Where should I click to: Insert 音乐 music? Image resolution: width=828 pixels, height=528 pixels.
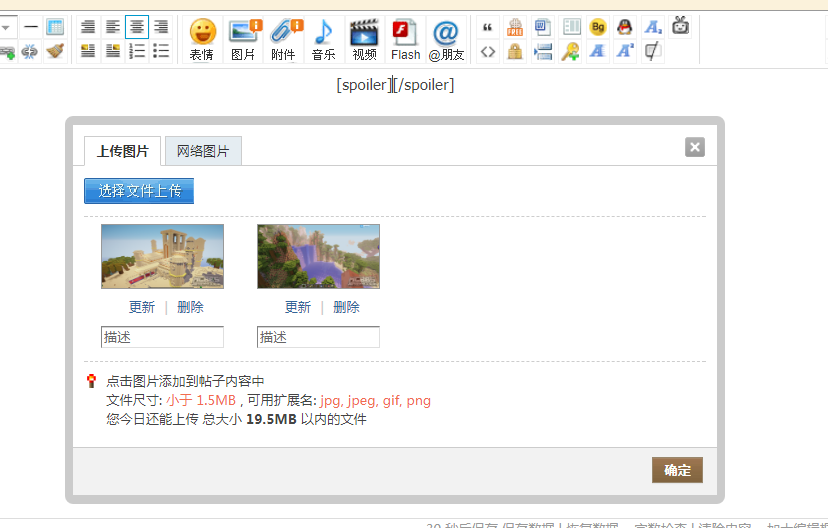click(x=324, y=40)
